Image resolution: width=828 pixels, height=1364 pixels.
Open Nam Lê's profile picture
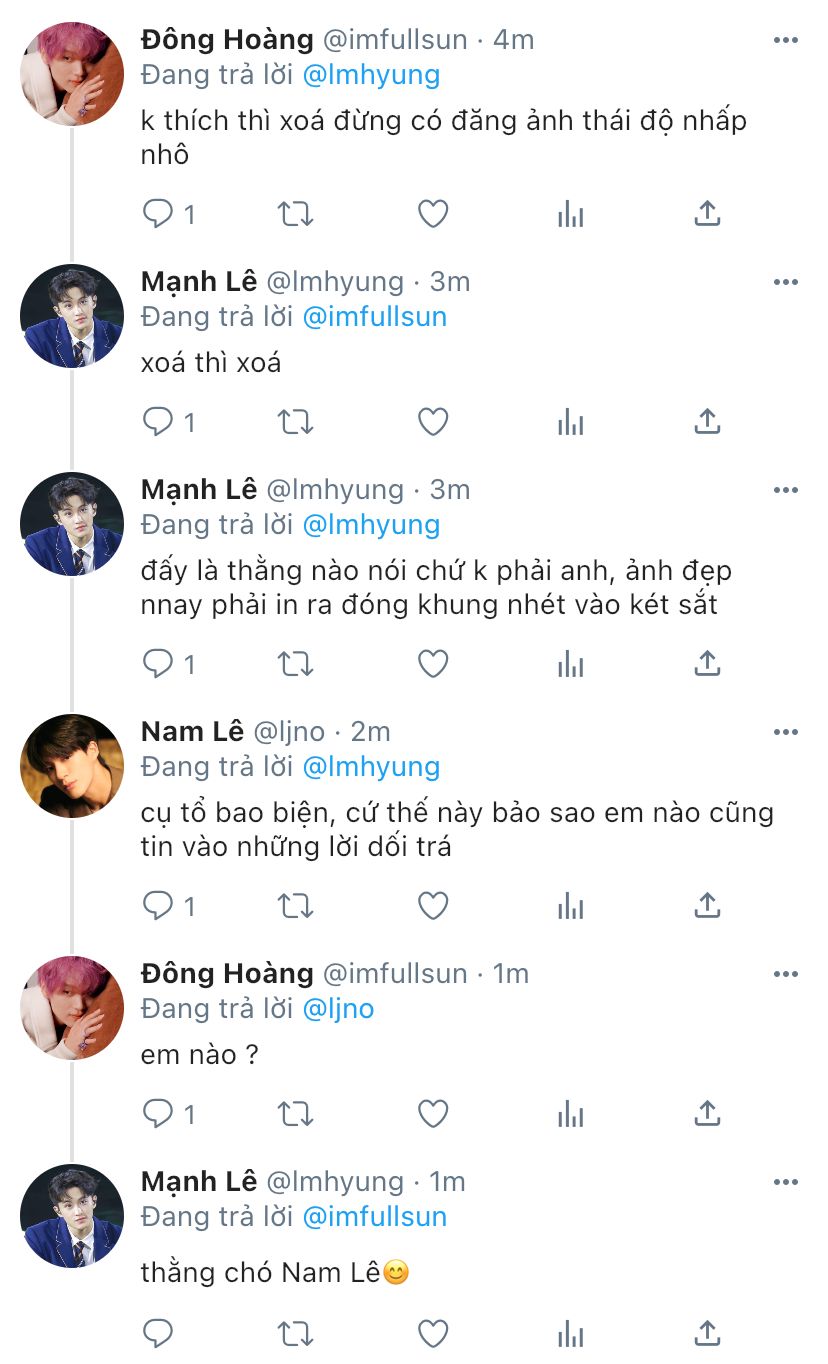pyautogui.click(x=72, y=766)
